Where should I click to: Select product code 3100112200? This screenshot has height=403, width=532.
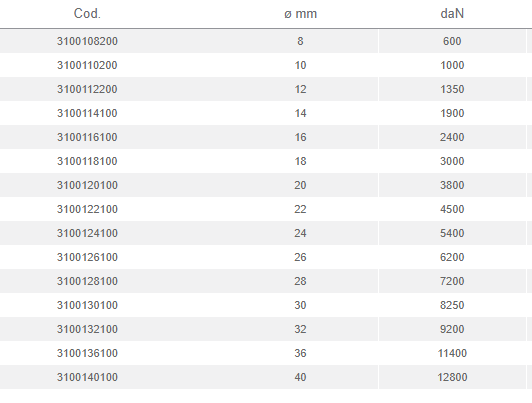point(87,89)
